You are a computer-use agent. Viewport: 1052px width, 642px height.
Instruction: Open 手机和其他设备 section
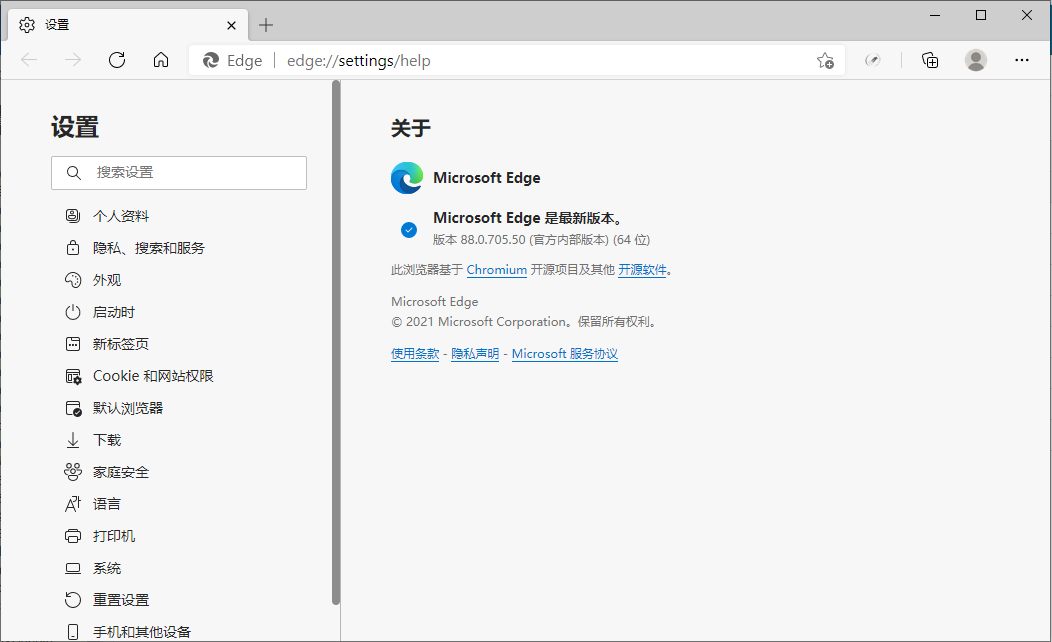pos(142,632)
